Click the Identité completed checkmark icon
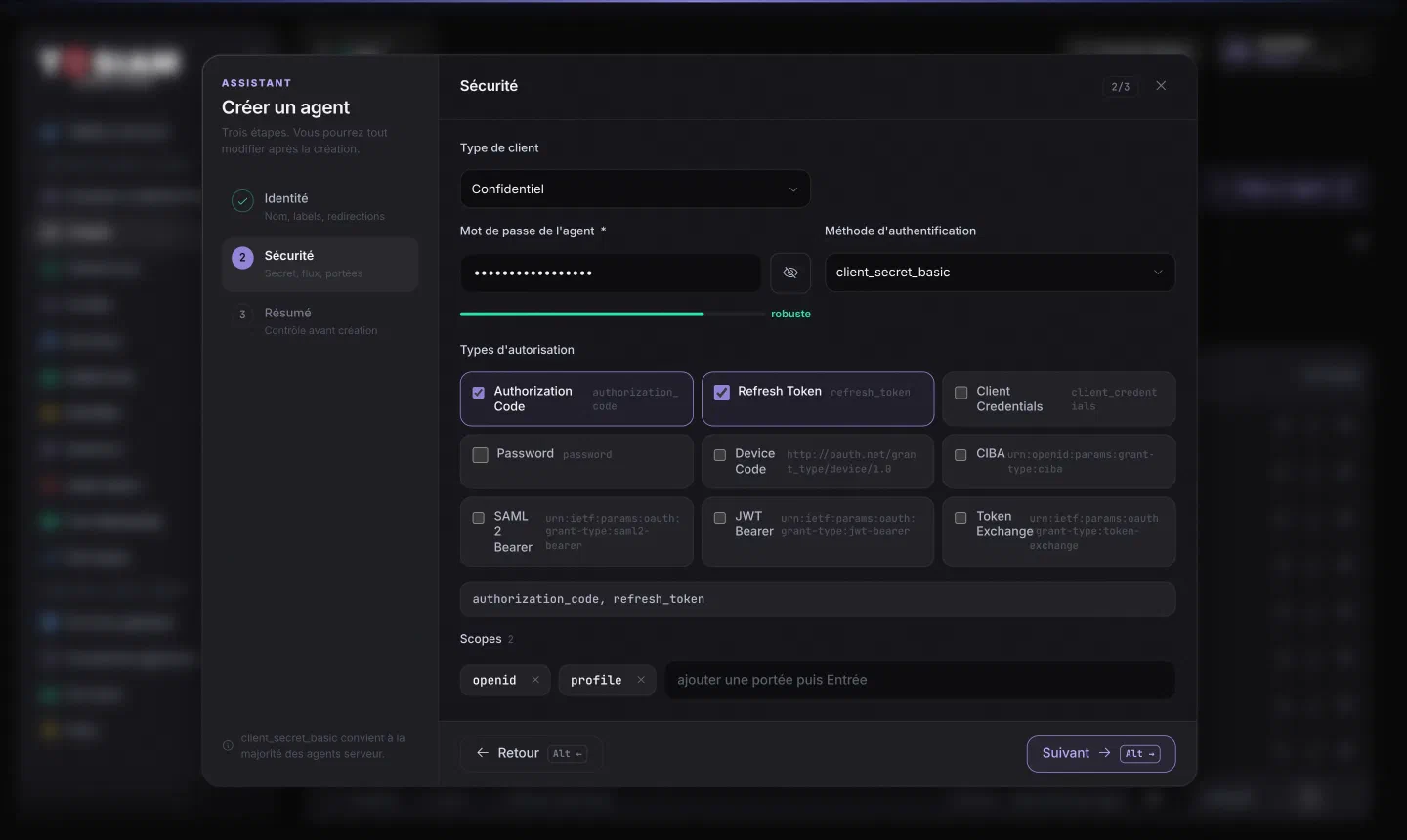The image size is (1407, 840). (242, 200)
